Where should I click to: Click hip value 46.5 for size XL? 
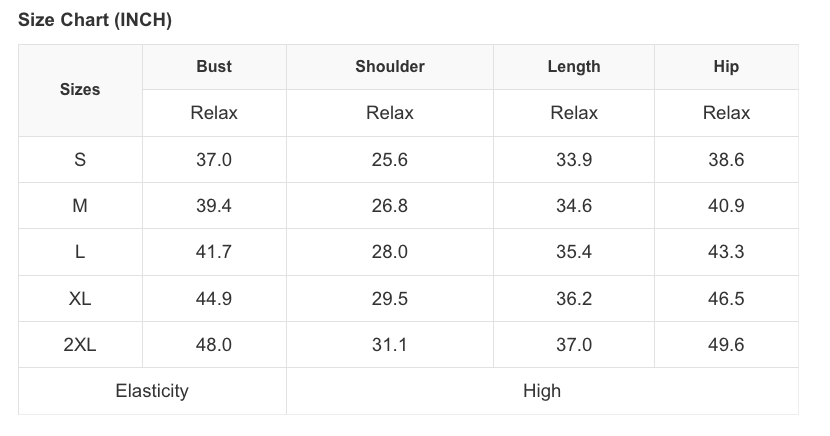point(726,298)
